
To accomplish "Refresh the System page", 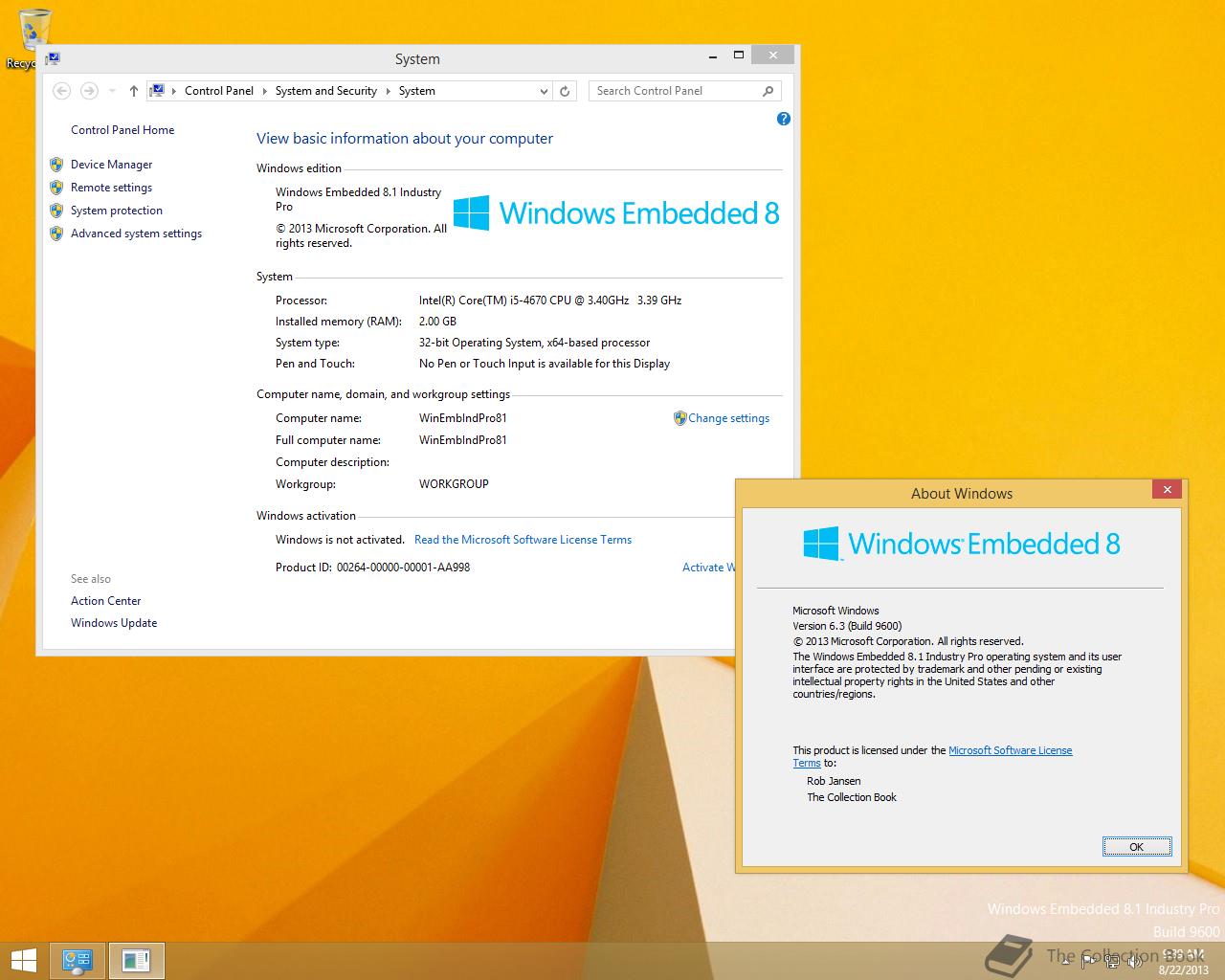I will coord(565,91).
